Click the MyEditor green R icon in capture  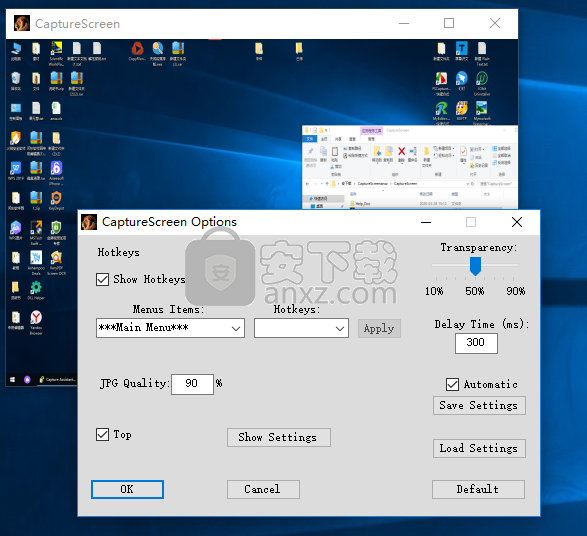coord(441,109)
